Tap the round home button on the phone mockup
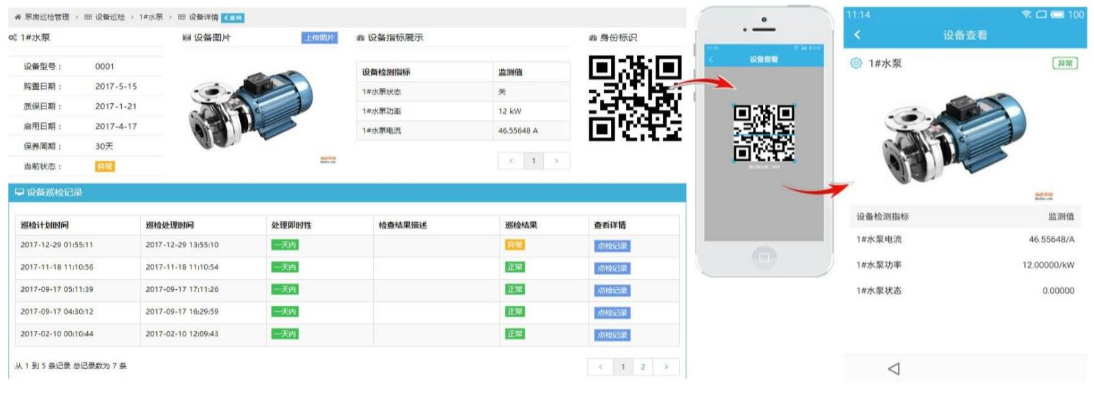This screenshot has height=401, width=1094. (x=764, y=257)
